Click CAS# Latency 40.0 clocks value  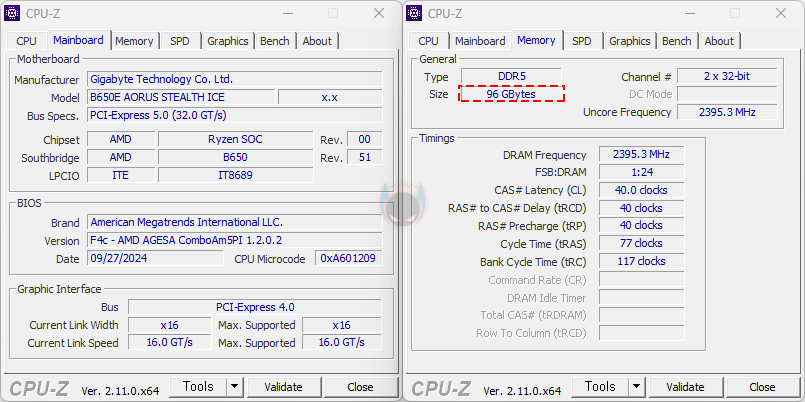[641, 190]
